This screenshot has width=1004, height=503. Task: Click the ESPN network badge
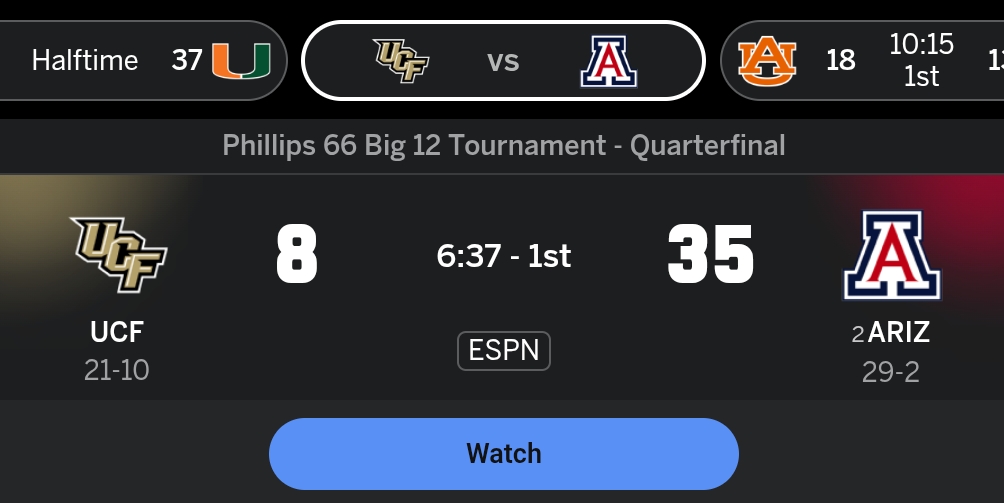(x=504, y=350)
